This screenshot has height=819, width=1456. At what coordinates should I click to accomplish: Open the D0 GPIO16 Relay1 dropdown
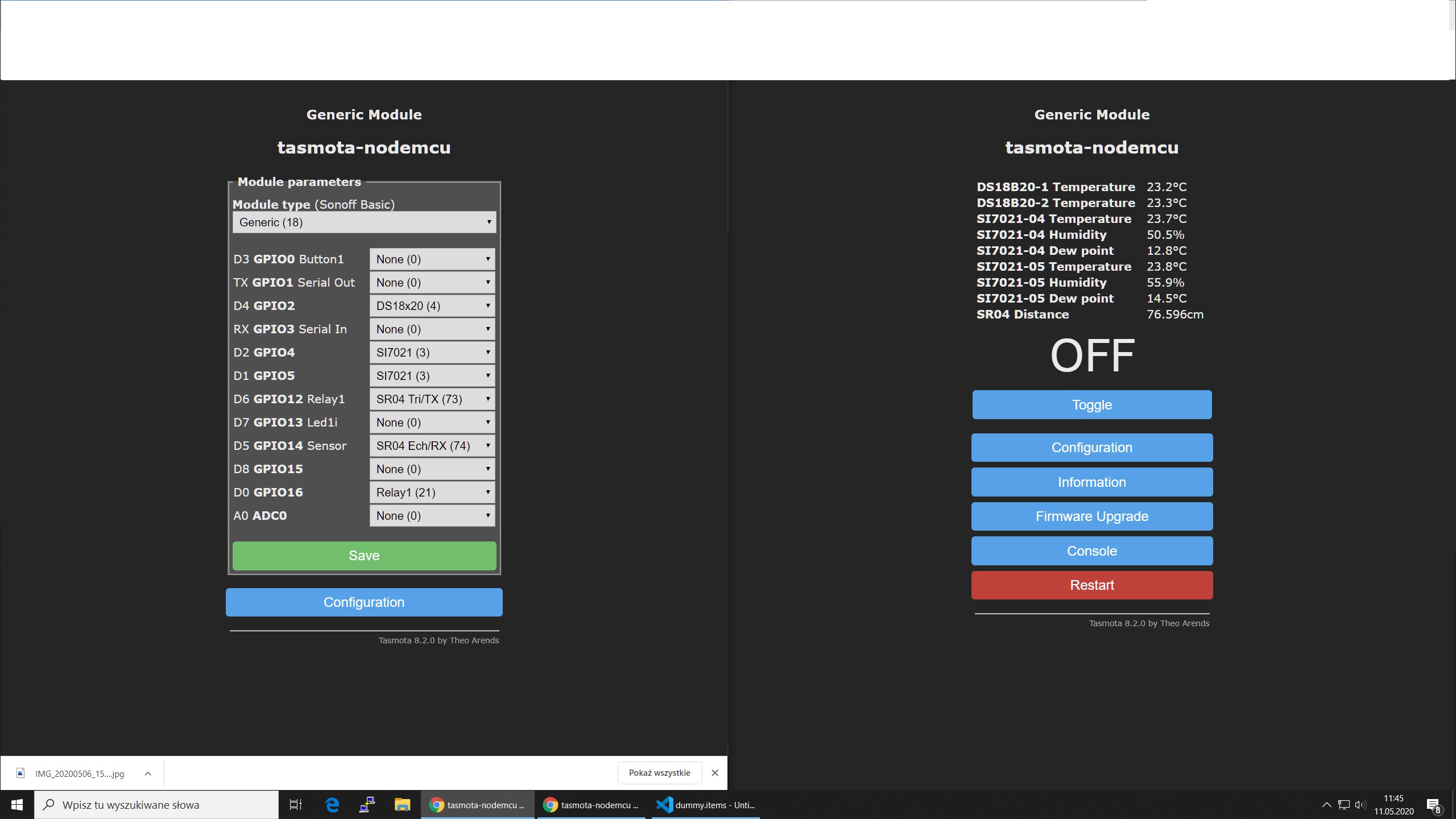click(432, 493)
